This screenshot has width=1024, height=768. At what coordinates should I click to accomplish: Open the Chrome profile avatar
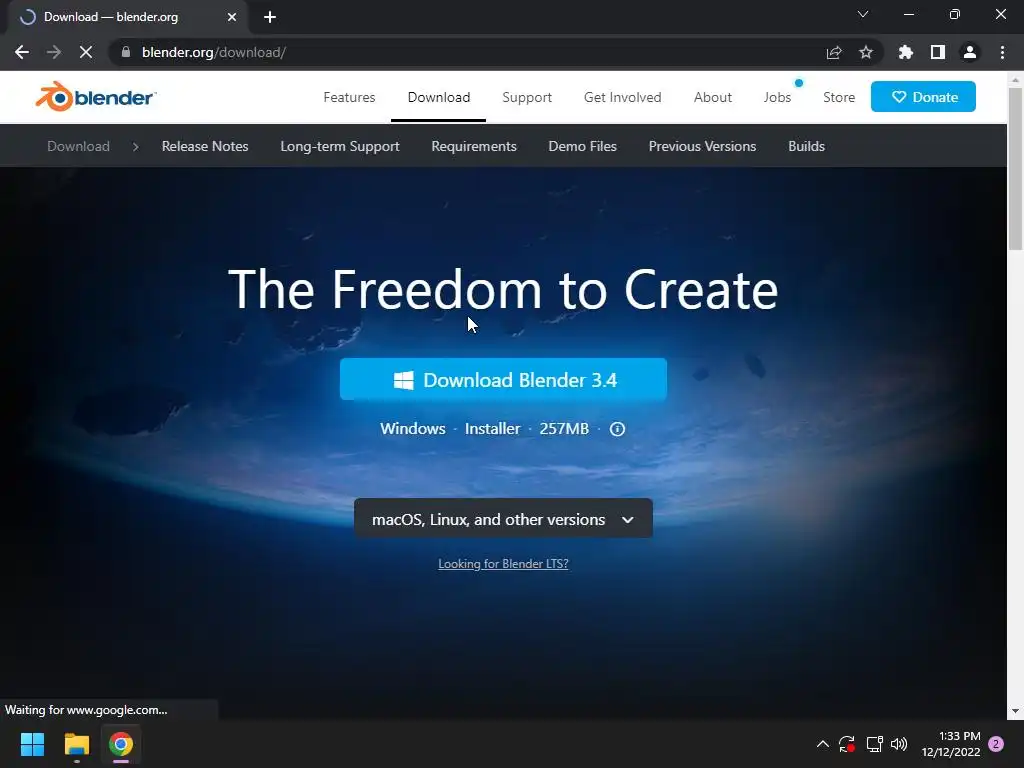click(x=970, y=52)
